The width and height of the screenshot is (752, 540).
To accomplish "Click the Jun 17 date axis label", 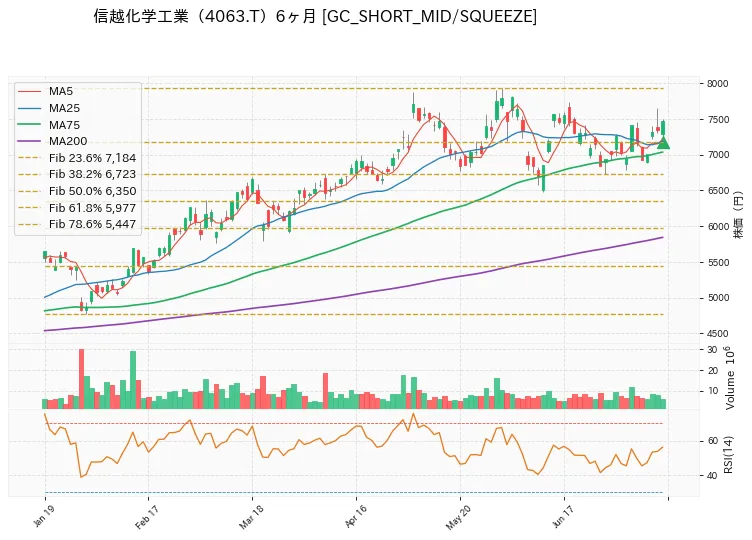I will point(563,517).
